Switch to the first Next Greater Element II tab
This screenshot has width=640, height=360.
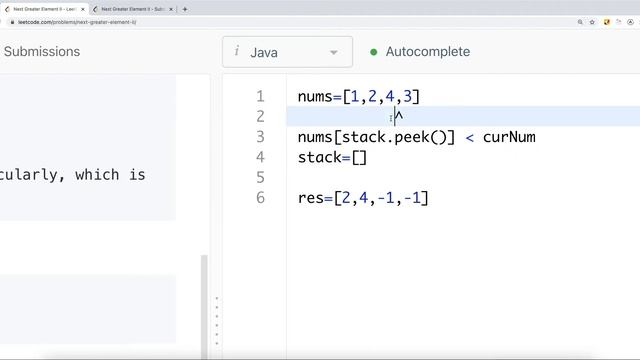coord(44,9)
